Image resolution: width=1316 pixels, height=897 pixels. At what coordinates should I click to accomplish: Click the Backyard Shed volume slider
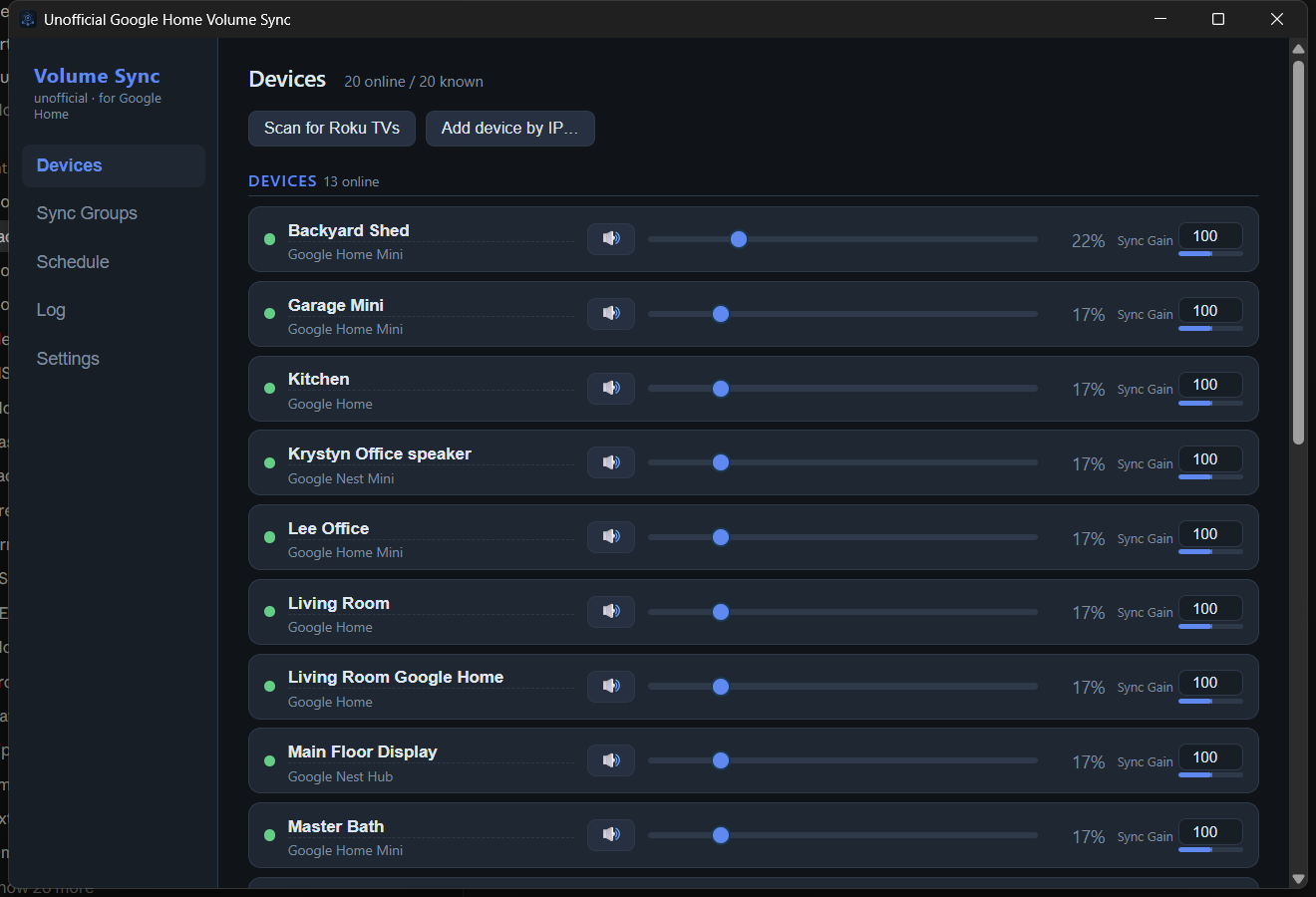tap(842, 239)
